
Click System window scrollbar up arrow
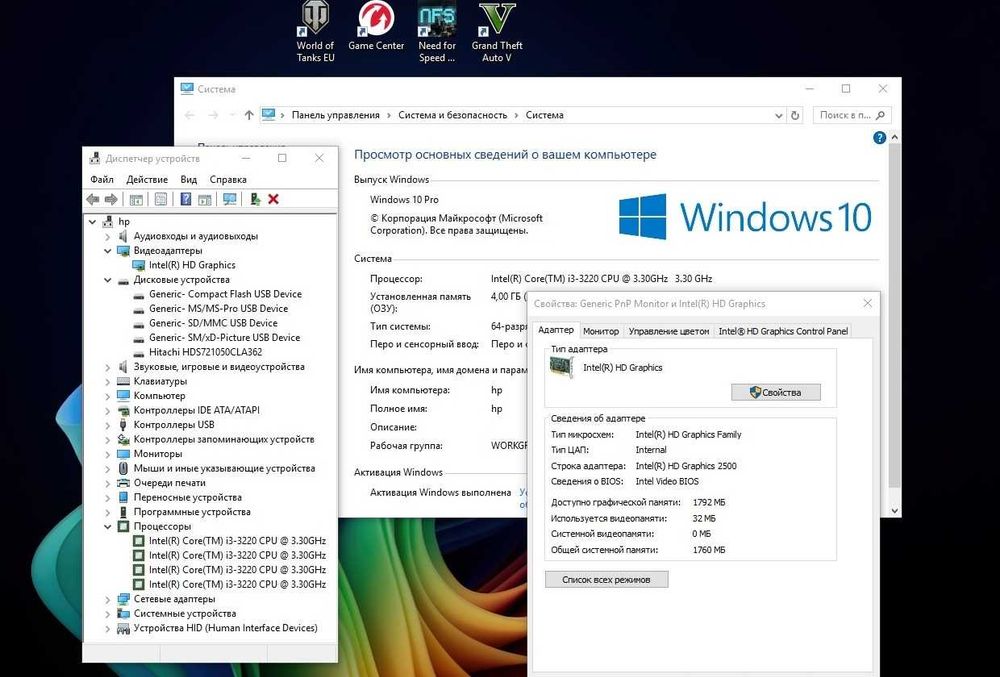coord(894,137)
